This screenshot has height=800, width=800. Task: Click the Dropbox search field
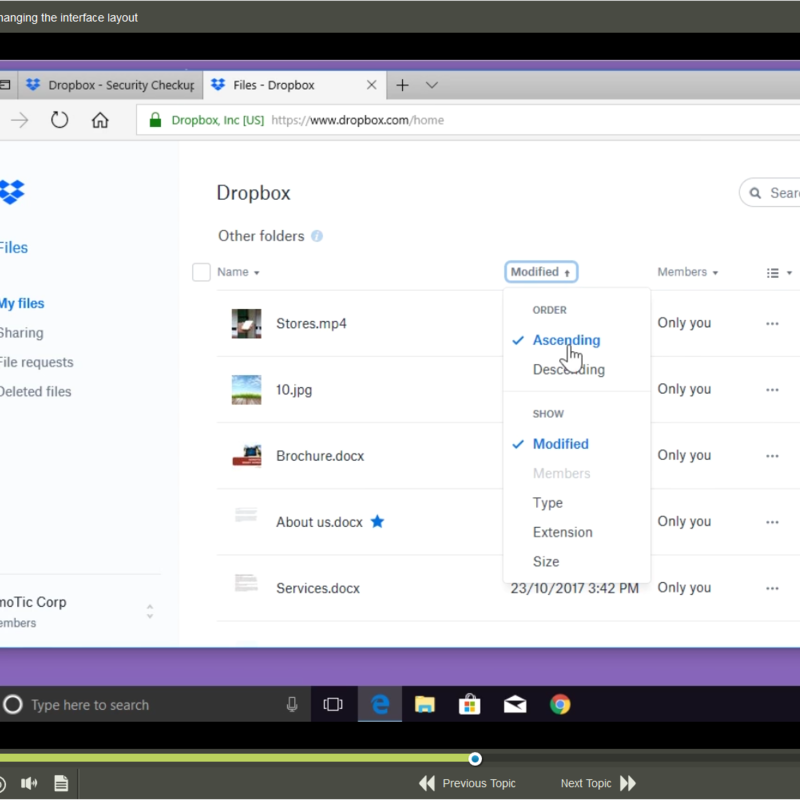(770, 193)
